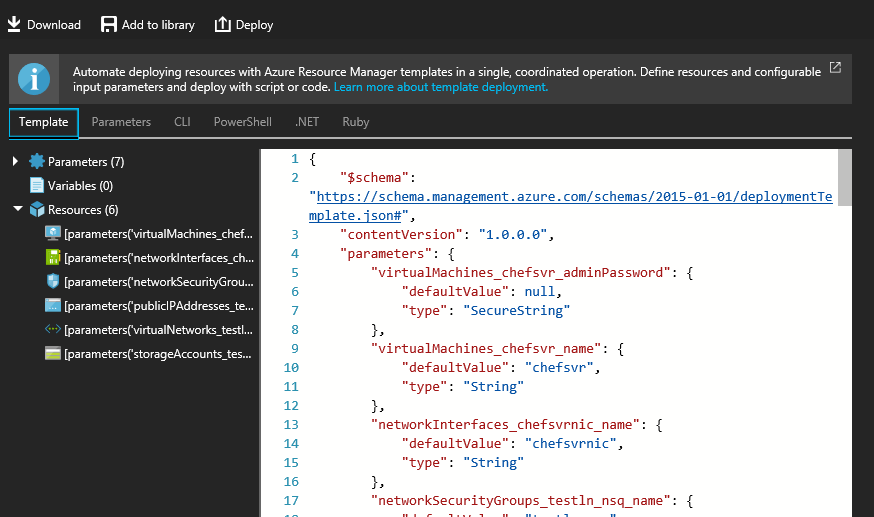Image resolution: width=874 pixels, height=517 pixels.
Task: Click the "networkInterfaces_chefsvrnic_name" key
Action: (x=506, y=425)
